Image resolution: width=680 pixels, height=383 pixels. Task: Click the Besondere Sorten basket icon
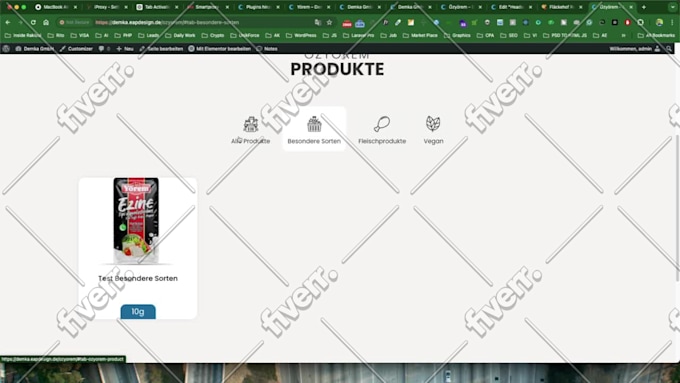click(x=314, y=124)
